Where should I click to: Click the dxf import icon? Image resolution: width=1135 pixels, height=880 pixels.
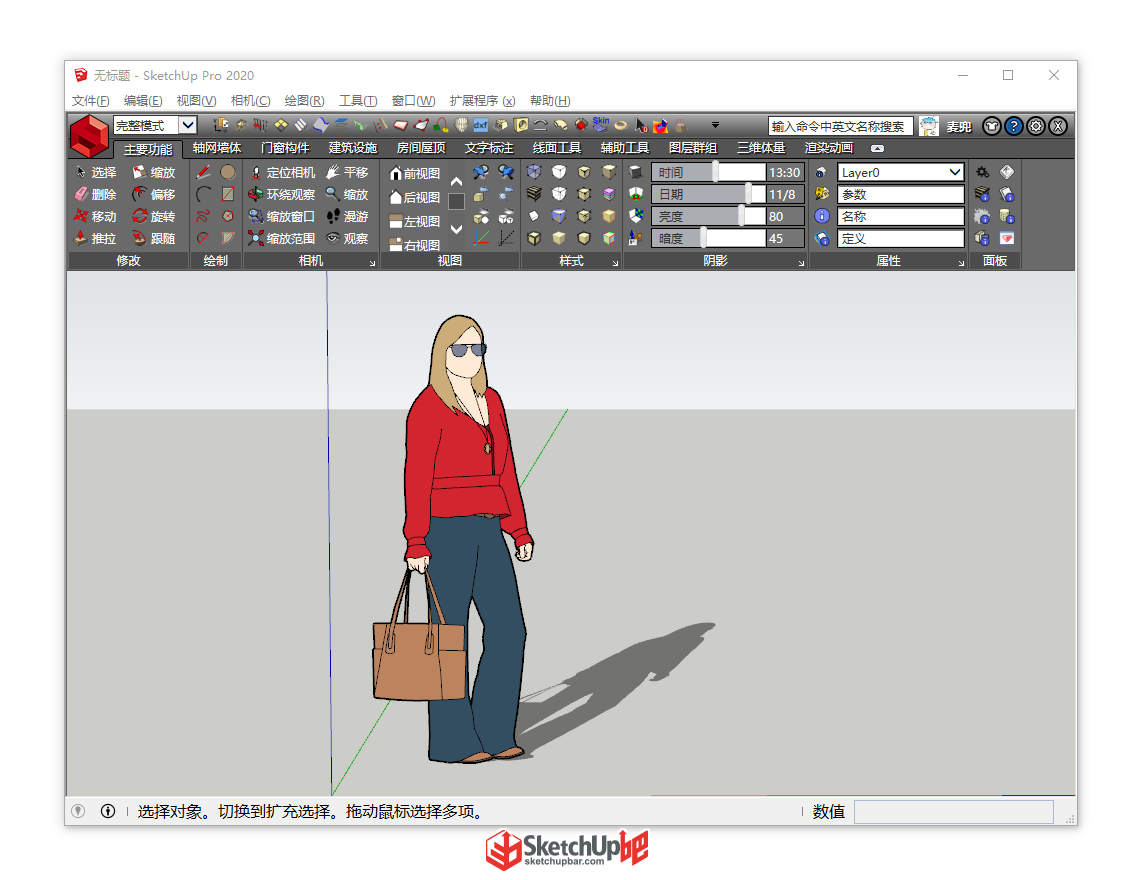tap(481, 125)
